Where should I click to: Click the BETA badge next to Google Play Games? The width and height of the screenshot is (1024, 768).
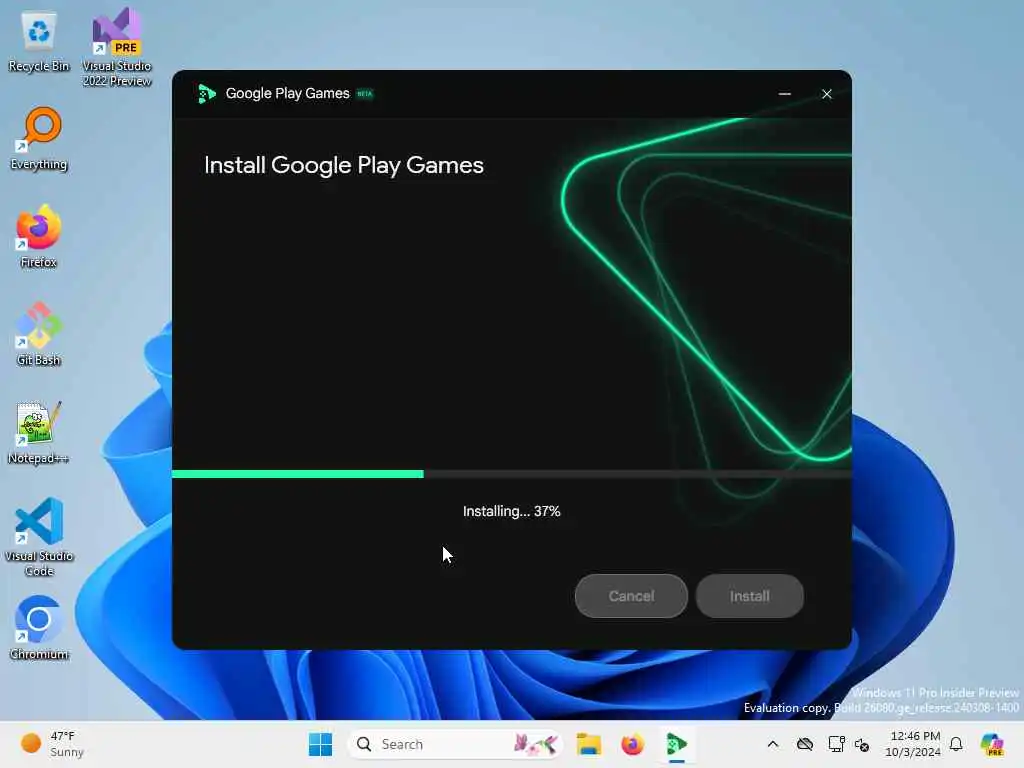coord(364,94)
